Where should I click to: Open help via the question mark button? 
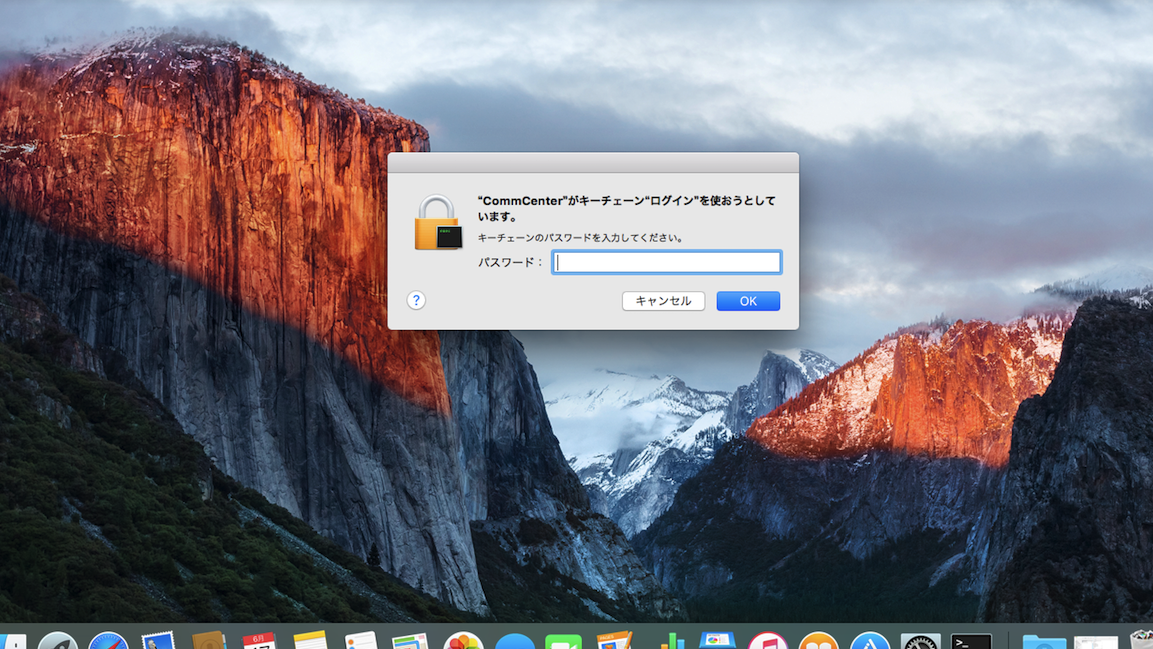point(416,300)
